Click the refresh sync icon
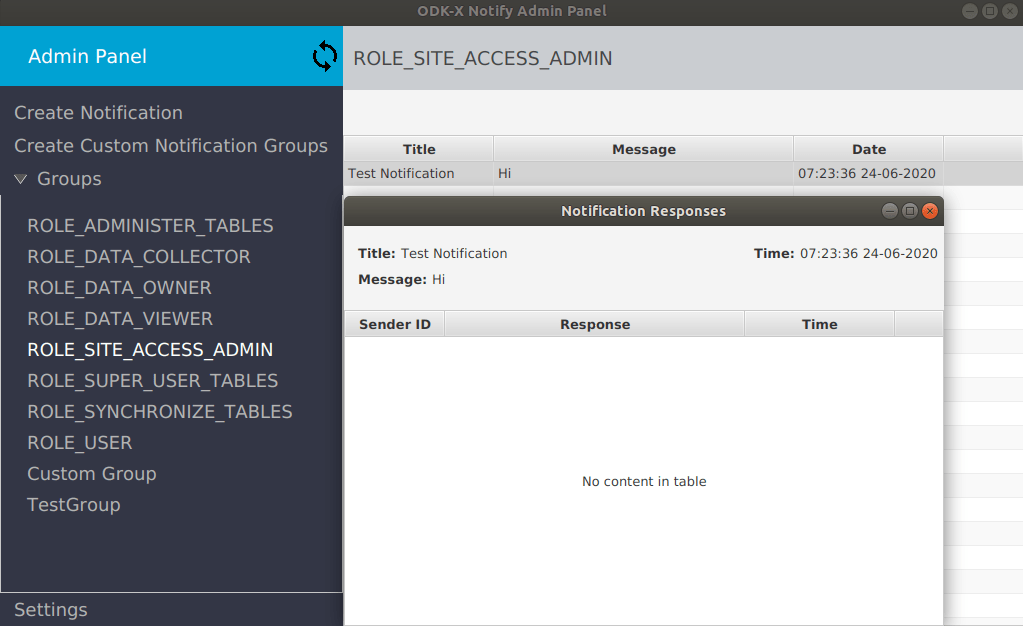This screenshot has height=626, width=1023. (324, 56)
